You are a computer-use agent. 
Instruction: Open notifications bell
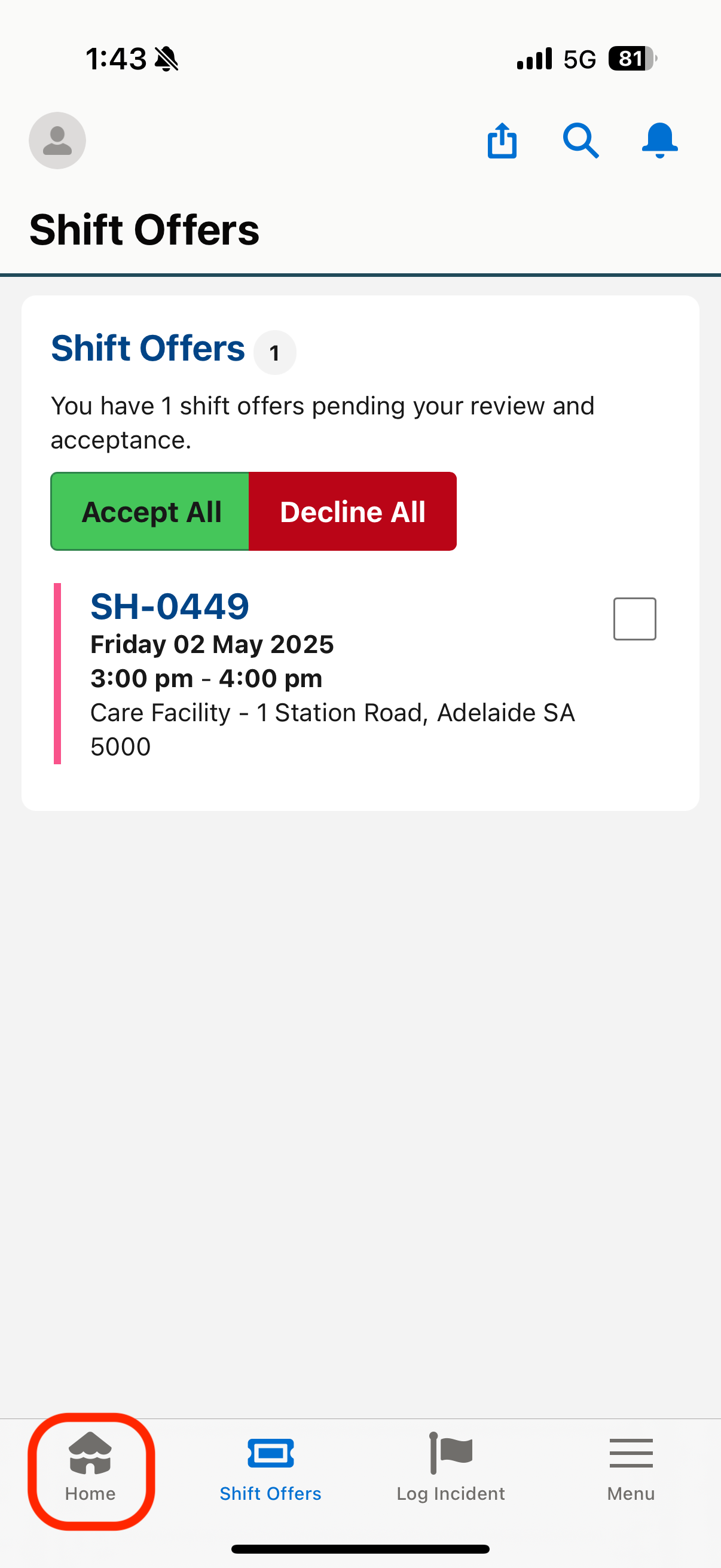659,141
